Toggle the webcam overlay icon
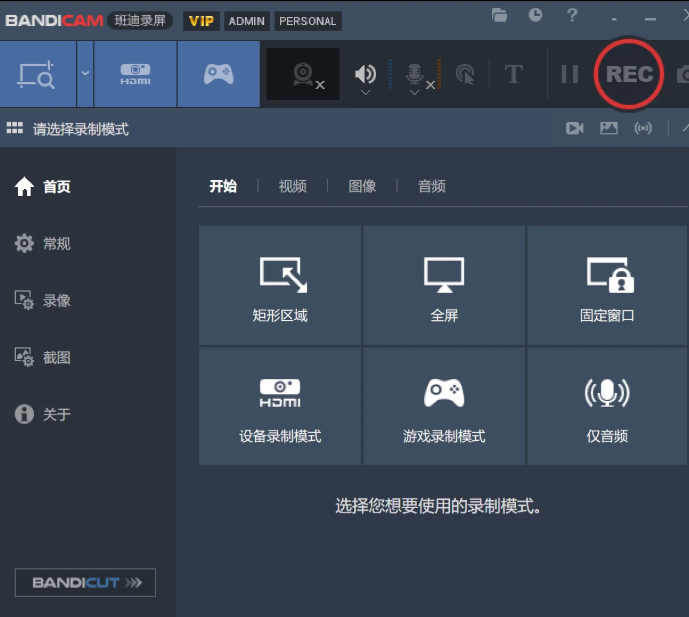689x617 pixels. [303, 74]
